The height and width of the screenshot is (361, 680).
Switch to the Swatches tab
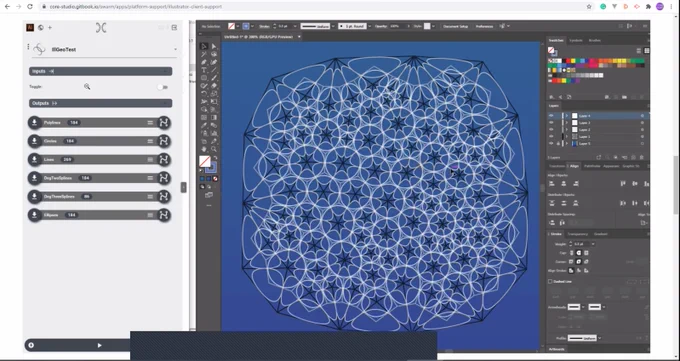[x=556, y=40]
